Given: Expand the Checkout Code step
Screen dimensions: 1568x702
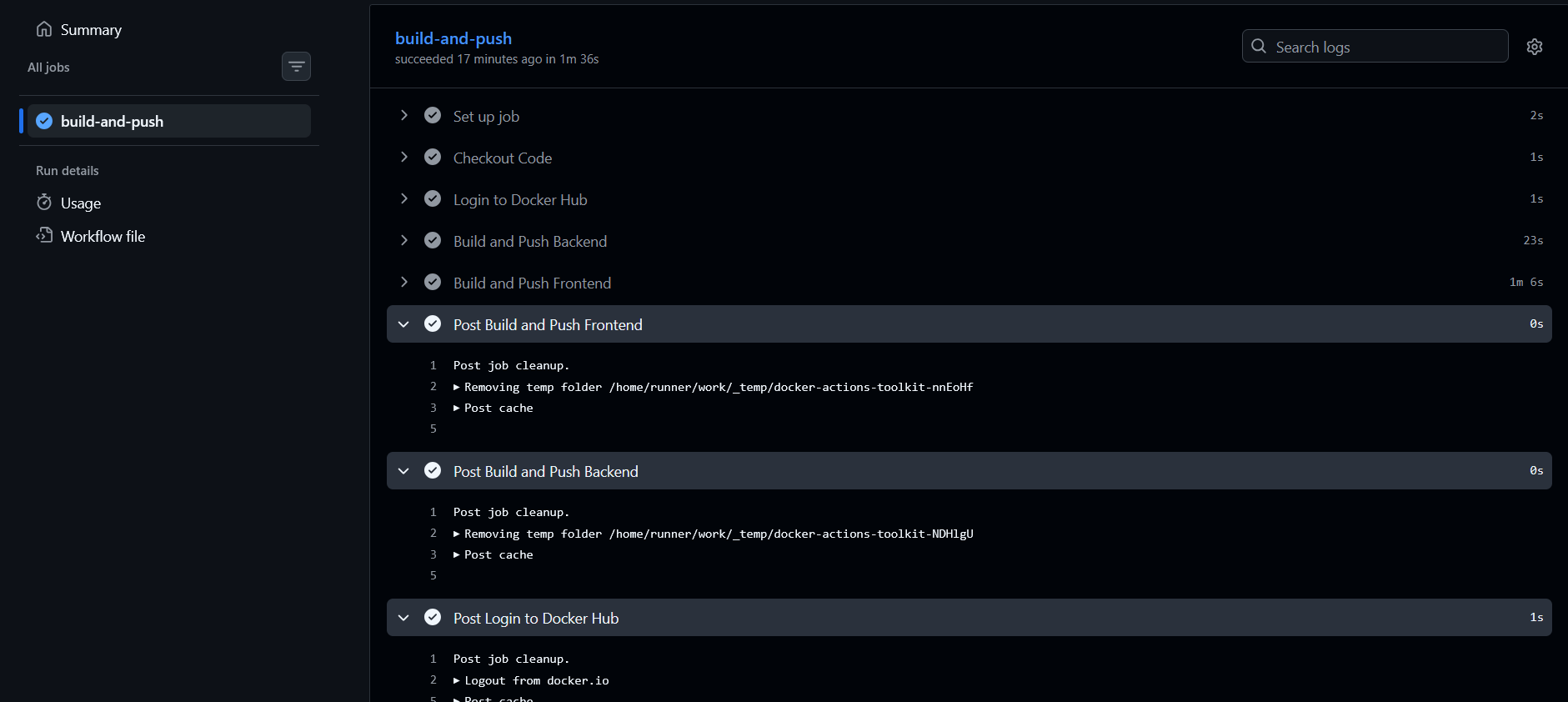Looking at the screenshot, I should (404, 157).
